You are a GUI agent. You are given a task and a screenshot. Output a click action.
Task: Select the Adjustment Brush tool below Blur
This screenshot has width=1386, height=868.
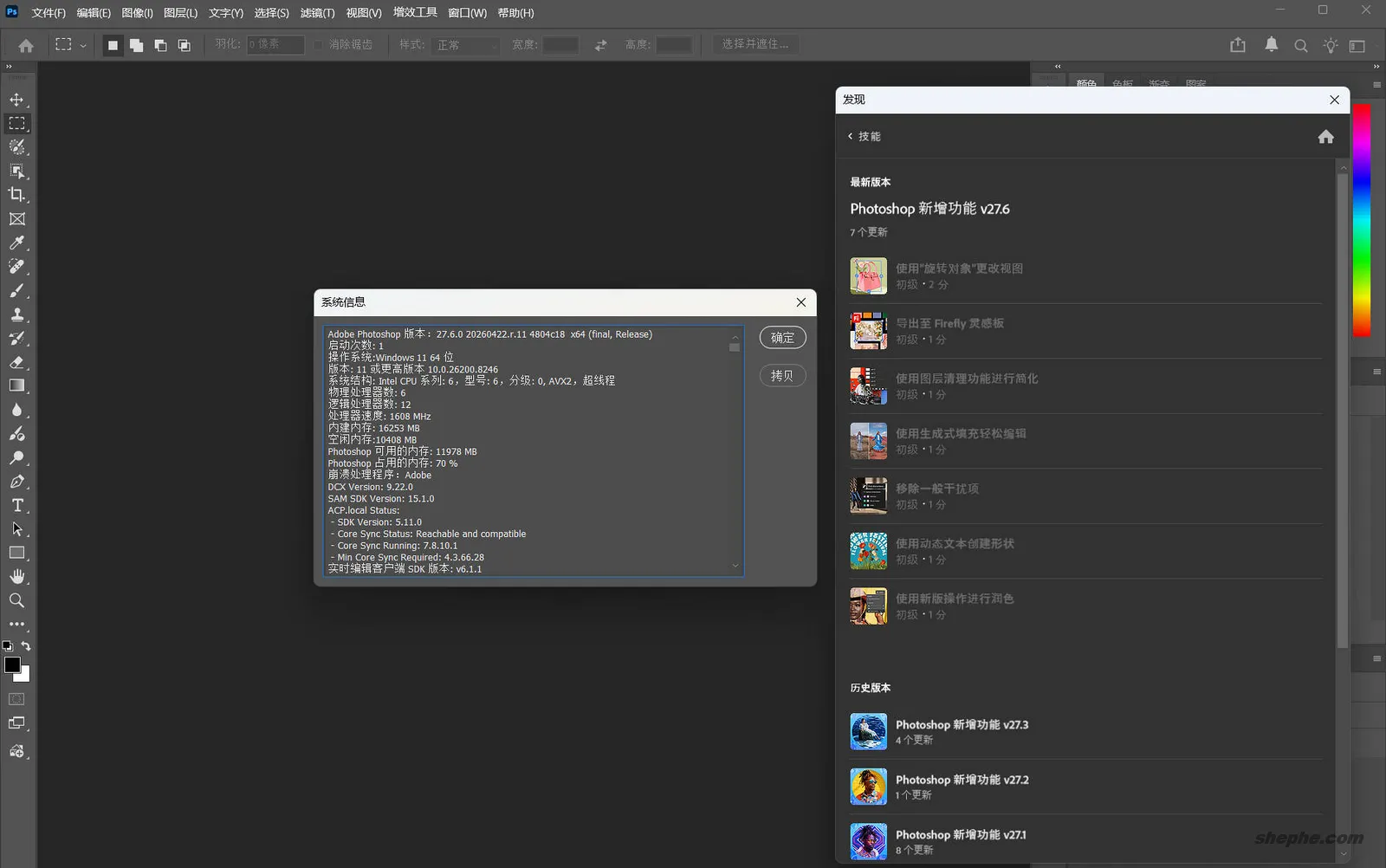click(x=16, y=434)
